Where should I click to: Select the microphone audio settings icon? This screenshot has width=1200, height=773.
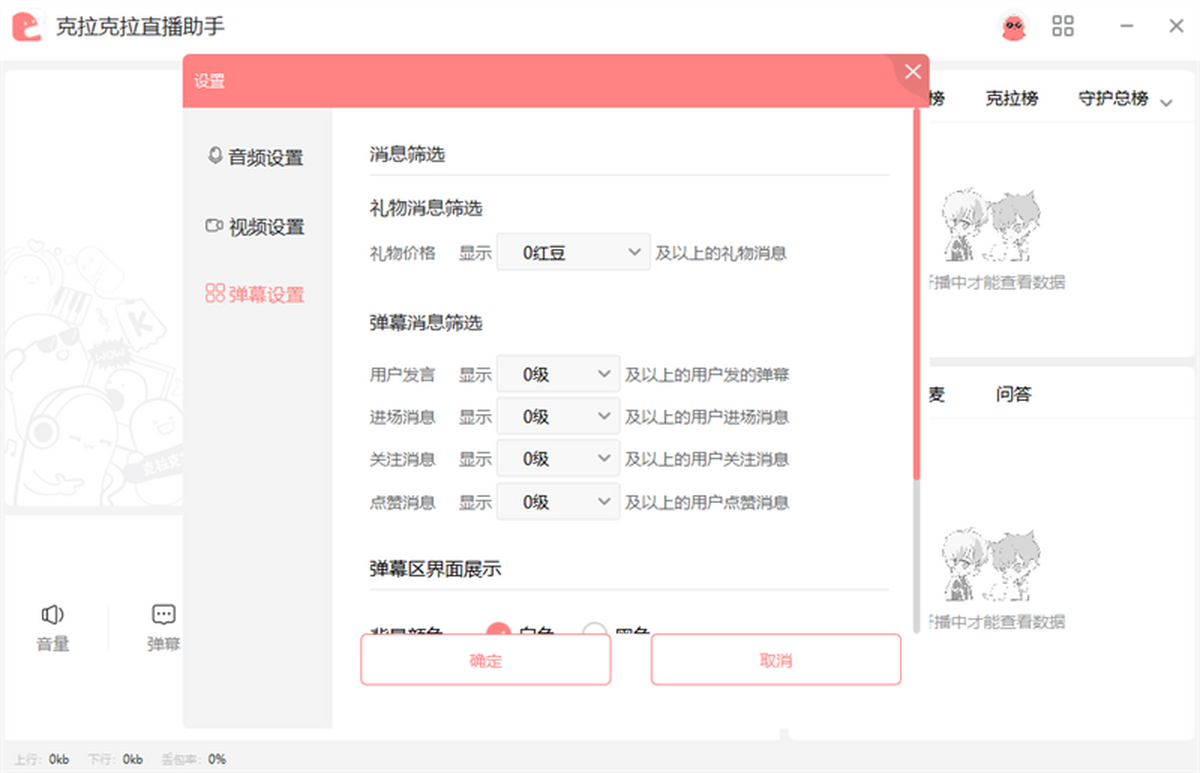coord(214,157)
